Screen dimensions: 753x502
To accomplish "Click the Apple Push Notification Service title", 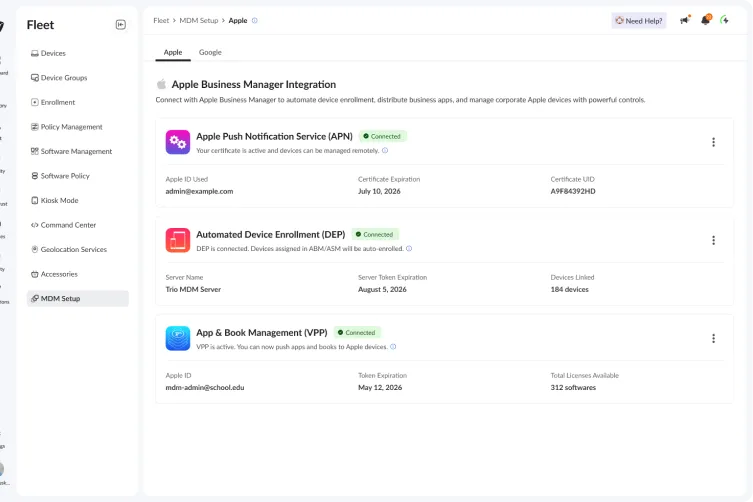I will [274, 136].
